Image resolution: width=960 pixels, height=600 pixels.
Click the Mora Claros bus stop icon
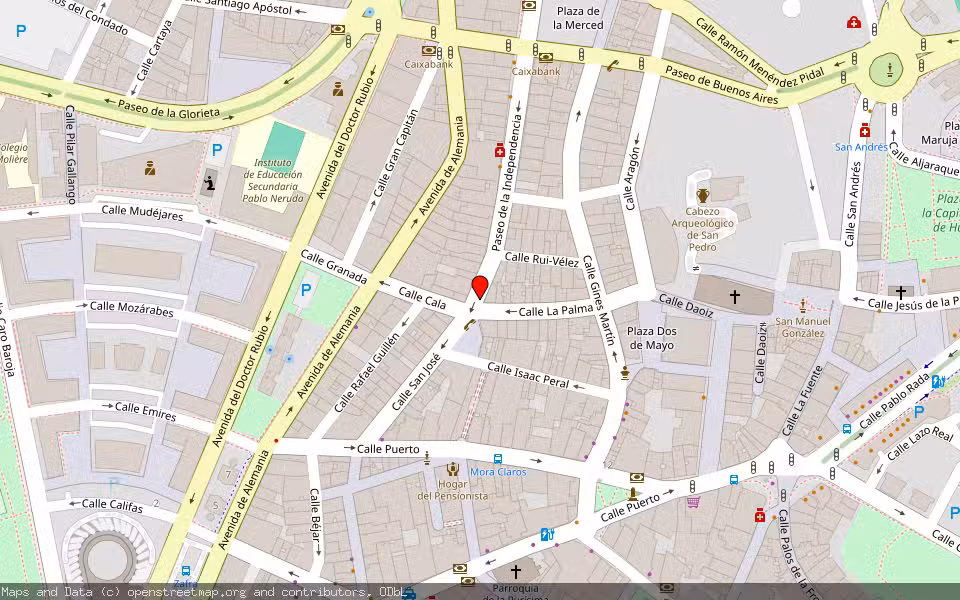498,459
